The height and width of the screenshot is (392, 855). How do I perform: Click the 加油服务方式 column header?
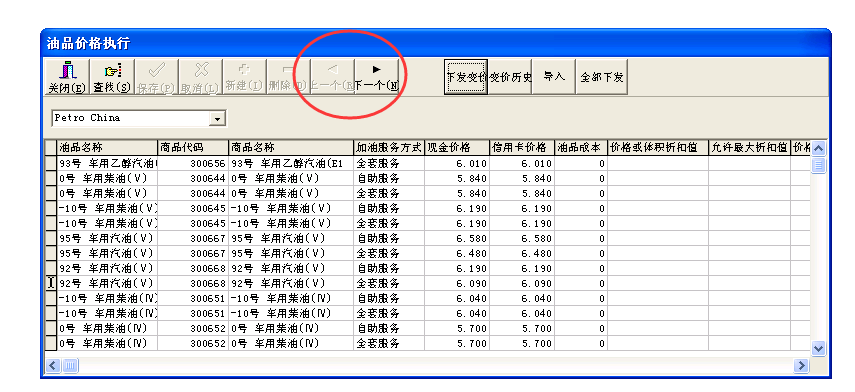(389, 148)
